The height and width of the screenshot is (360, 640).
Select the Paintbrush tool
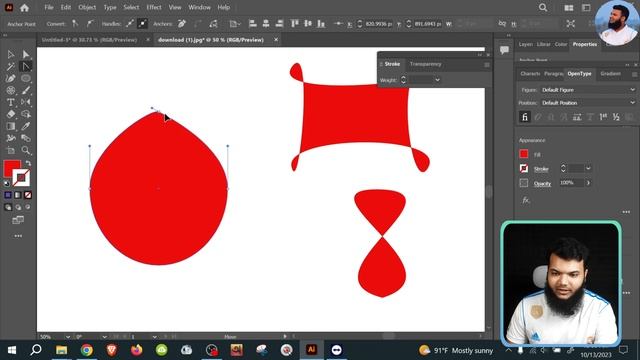pos(26,90)
